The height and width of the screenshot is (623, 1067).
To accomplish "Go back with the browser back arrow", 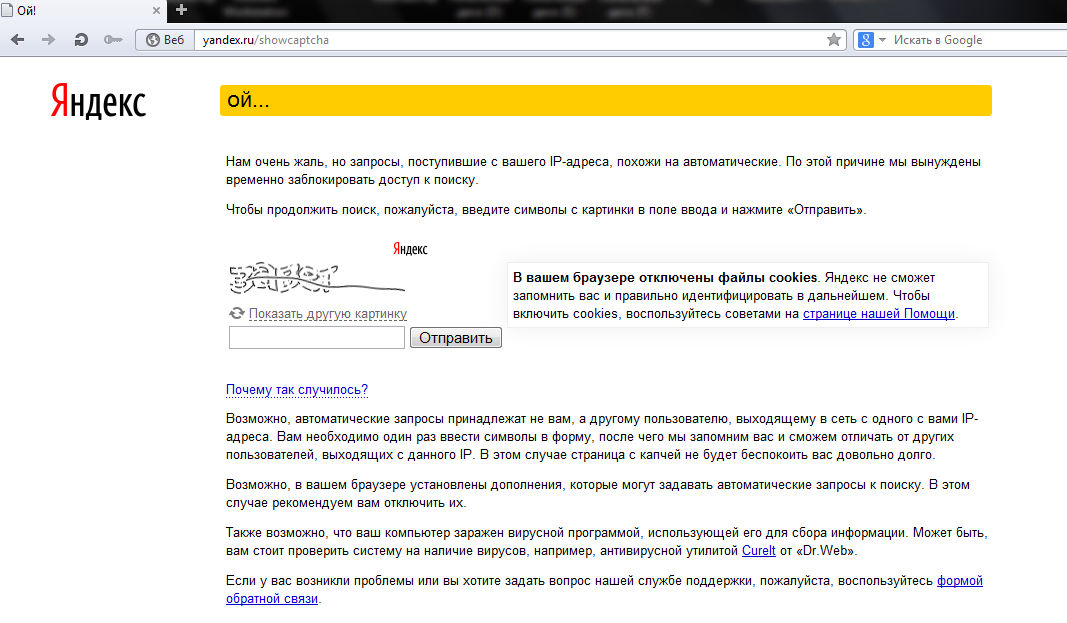I will coord(18,40).
